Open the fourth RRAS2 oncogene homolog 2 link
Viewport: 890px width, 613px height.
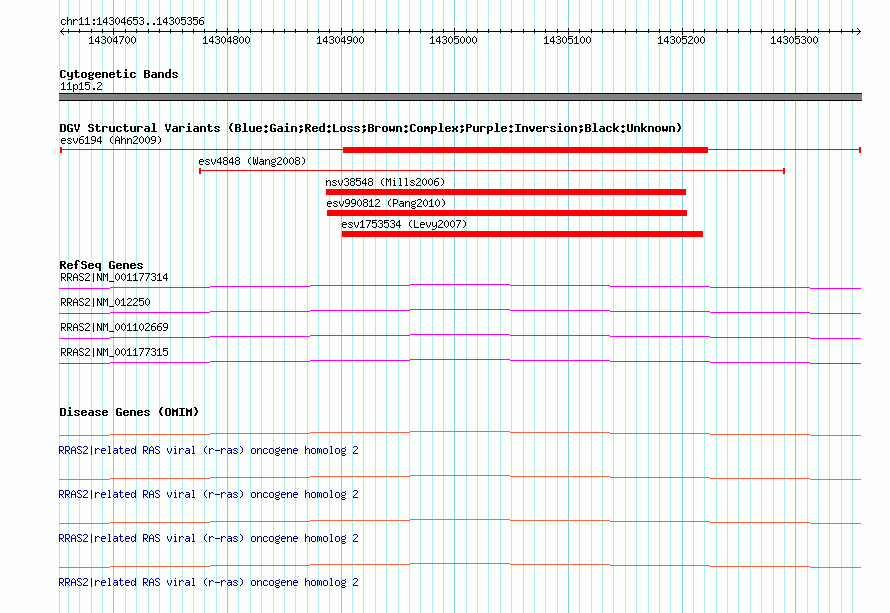208,582
